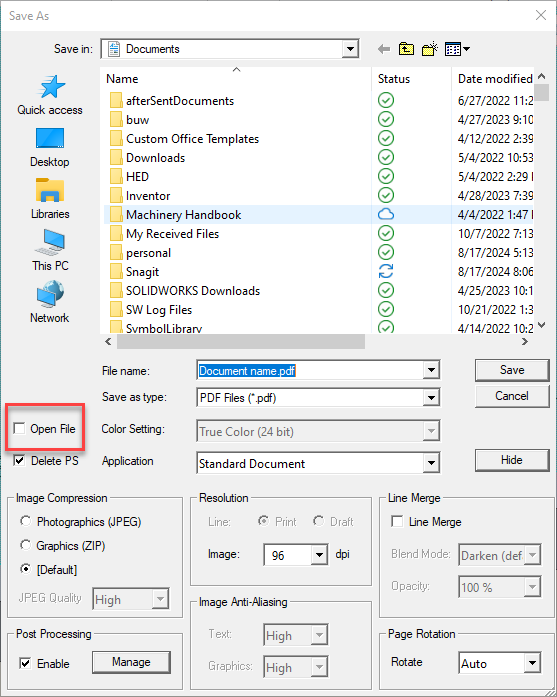Create a new folder with toolbar icon

tap(430, 49)
